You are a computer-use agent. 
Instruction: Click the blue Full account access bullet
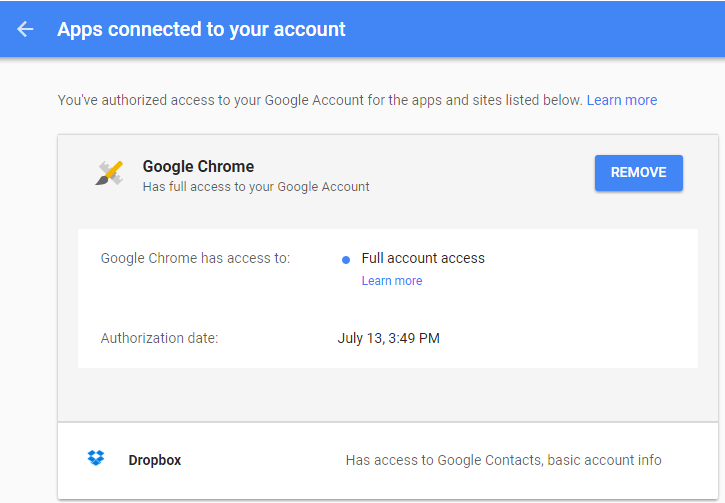[x=346, y=260]
